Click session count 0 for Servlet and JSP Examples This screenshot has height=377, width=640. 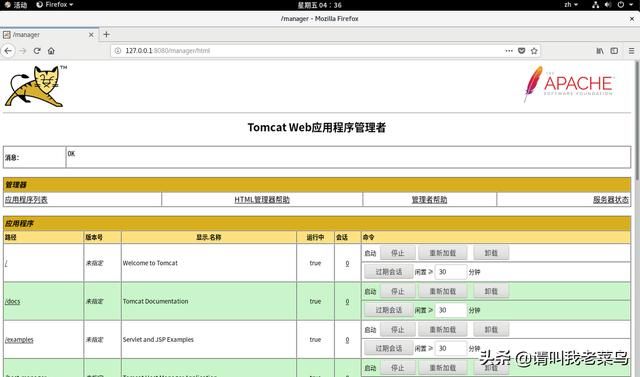pos(347,339)
